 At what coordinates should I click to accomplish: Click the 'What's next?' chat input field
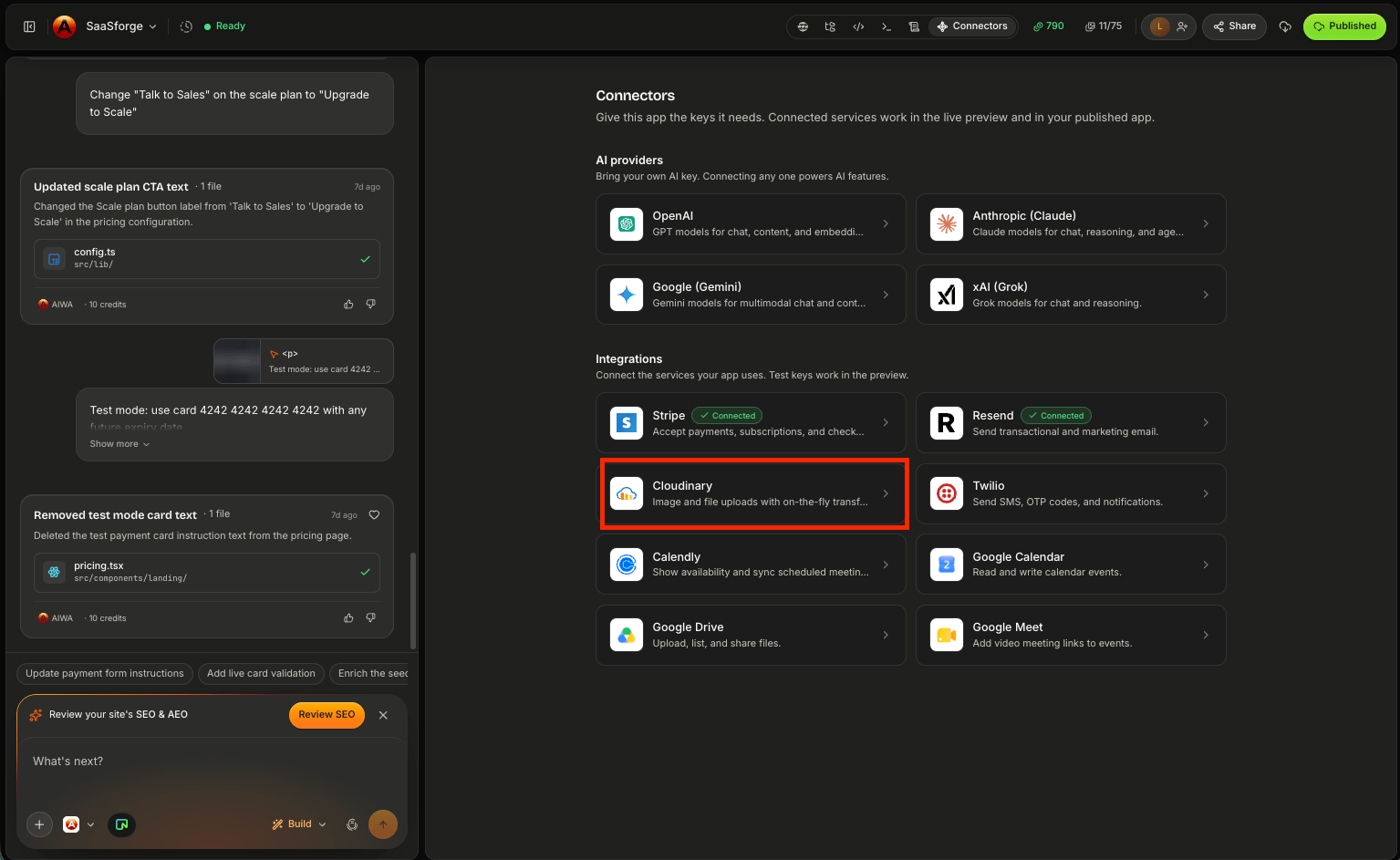tap(212, 762)
